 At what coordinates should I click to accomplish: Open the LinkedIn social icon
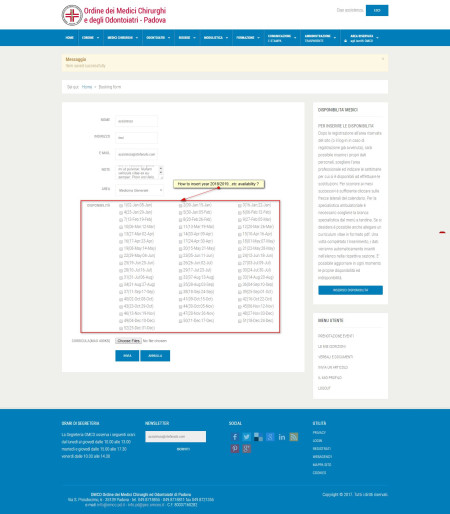282,437
